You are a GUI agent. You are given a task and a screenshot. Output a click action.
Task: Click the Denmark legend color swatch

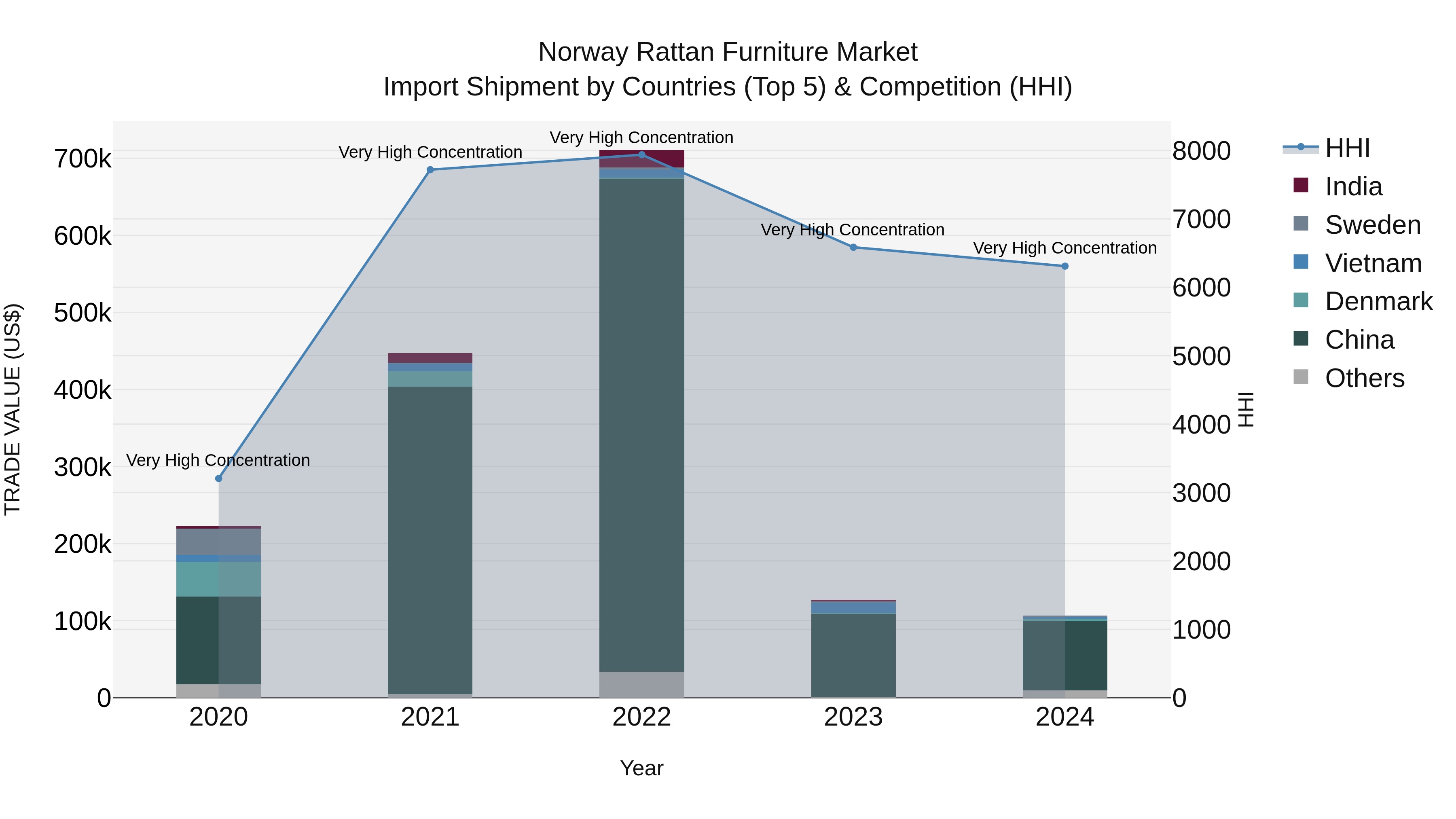pyautogui.click(x=1301, y=300)
